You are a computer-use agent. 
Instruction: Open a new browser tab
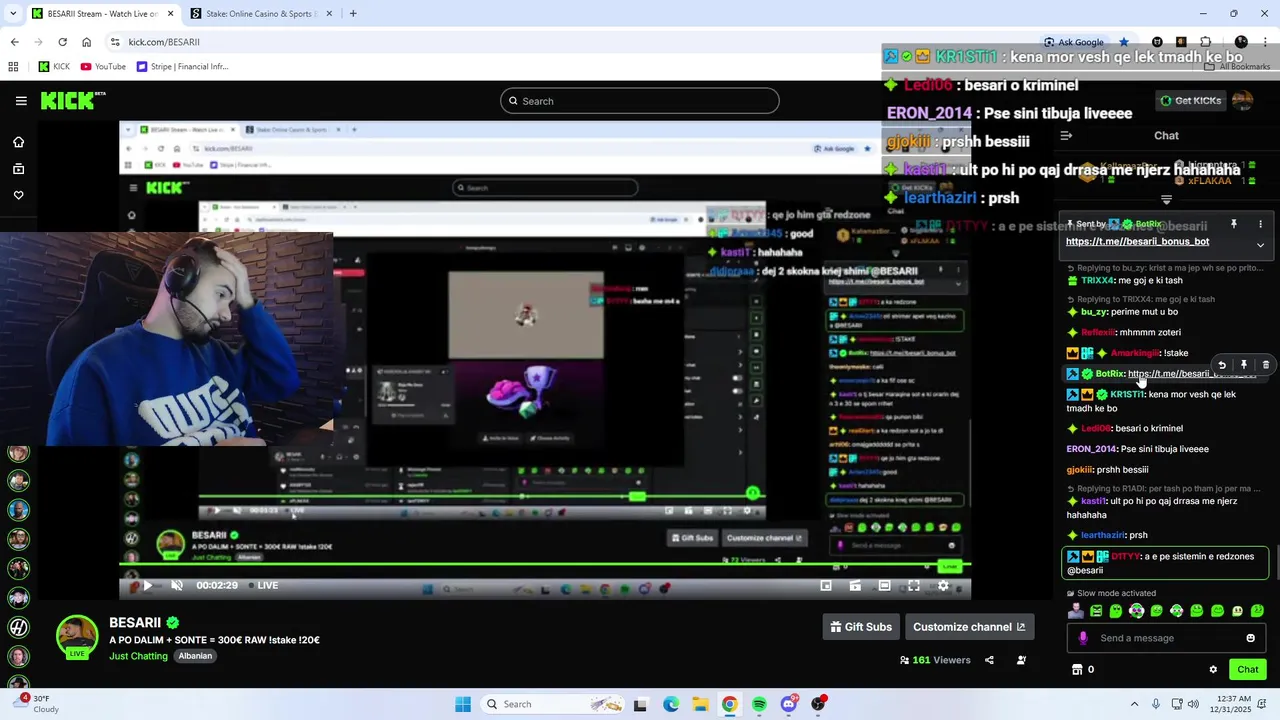(x=353, y=14)
